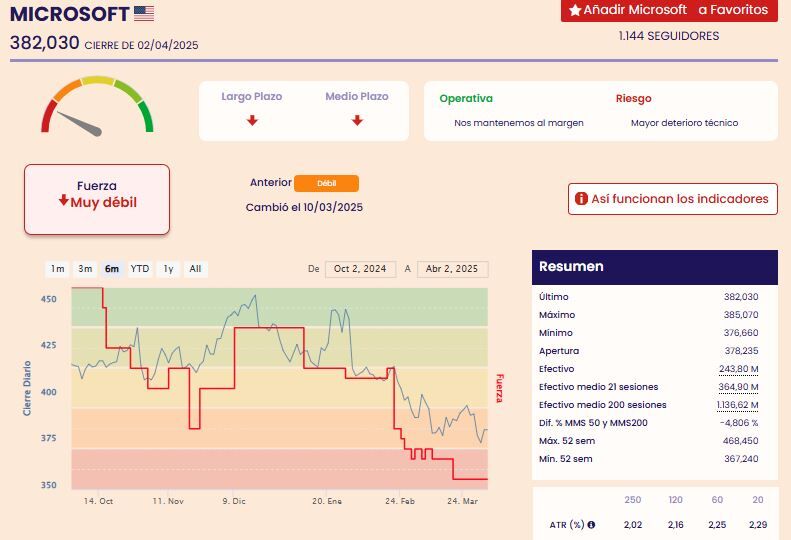
Task: Click the Efectivo medio 21 sesiones value
Action: pyautogui.click(x=738, y=387)
